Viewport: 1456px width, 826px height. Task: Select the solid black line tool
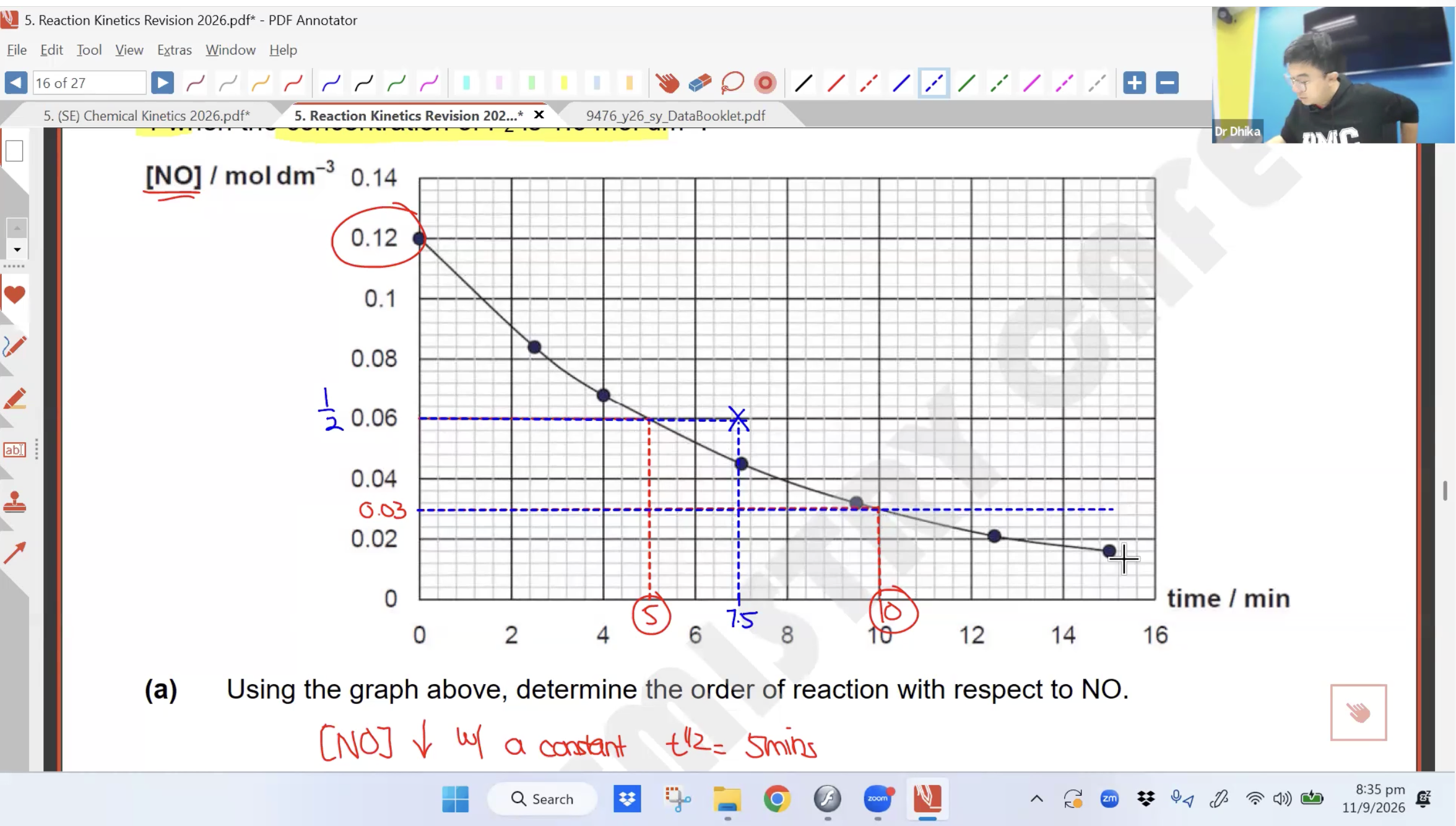804,83
